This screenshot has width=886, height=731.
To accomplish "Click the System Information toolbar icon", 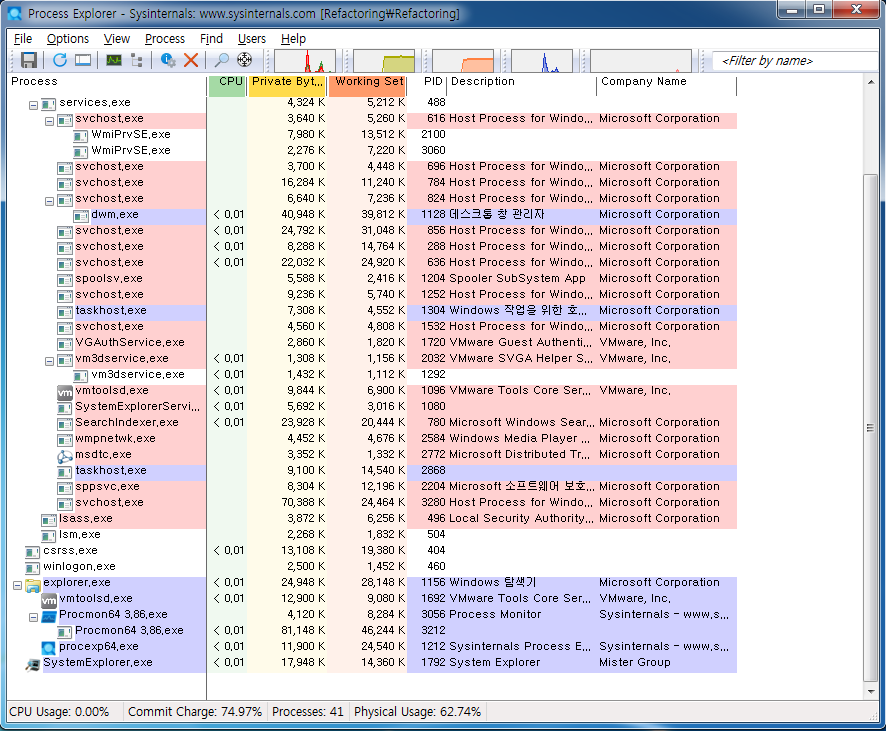I will click(114, 60).
